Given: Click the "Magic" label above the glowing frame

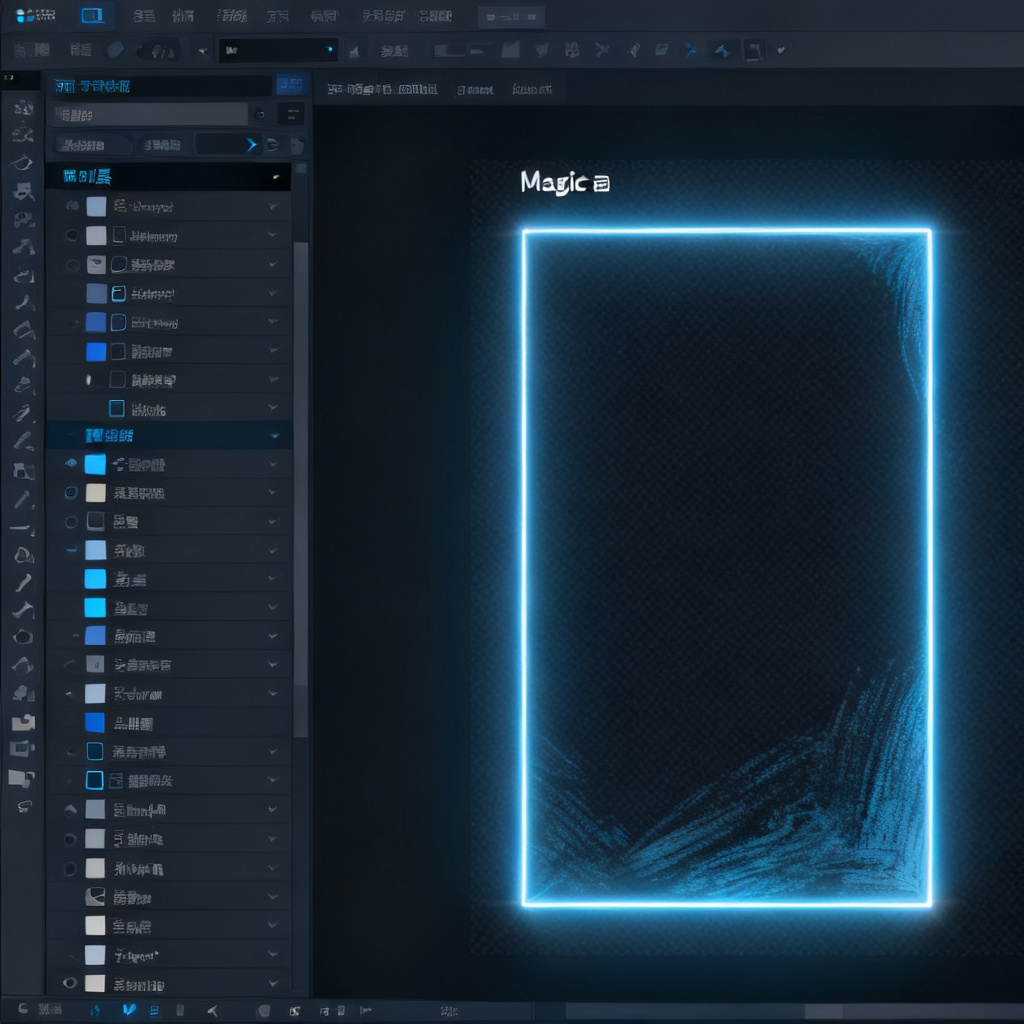Looking at the screenshot, I should tap(554, 182).
